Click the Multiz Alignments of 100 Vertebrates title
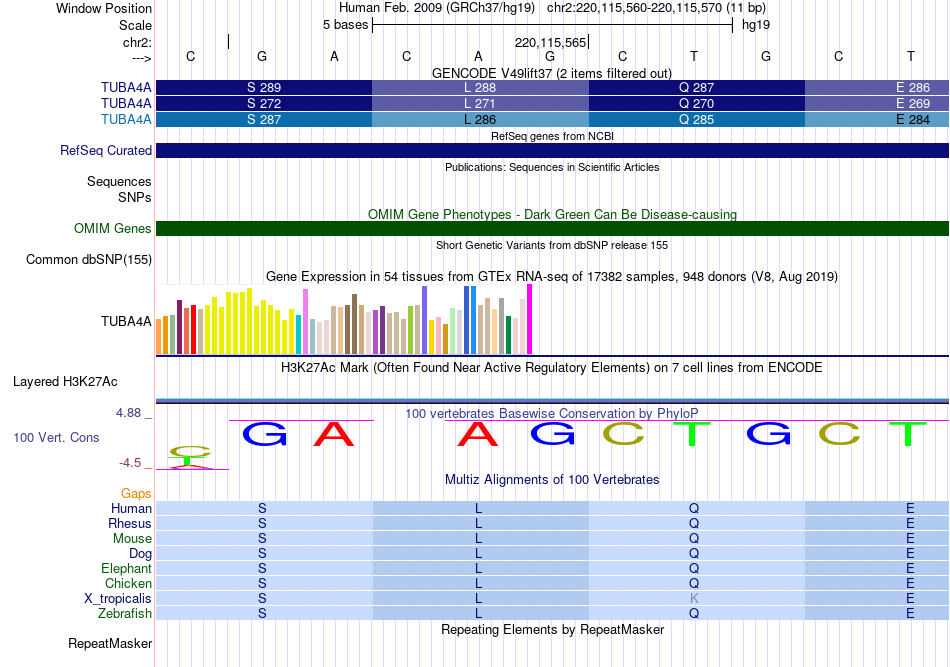This screenshot has width=950, height=667. point(552,480)
